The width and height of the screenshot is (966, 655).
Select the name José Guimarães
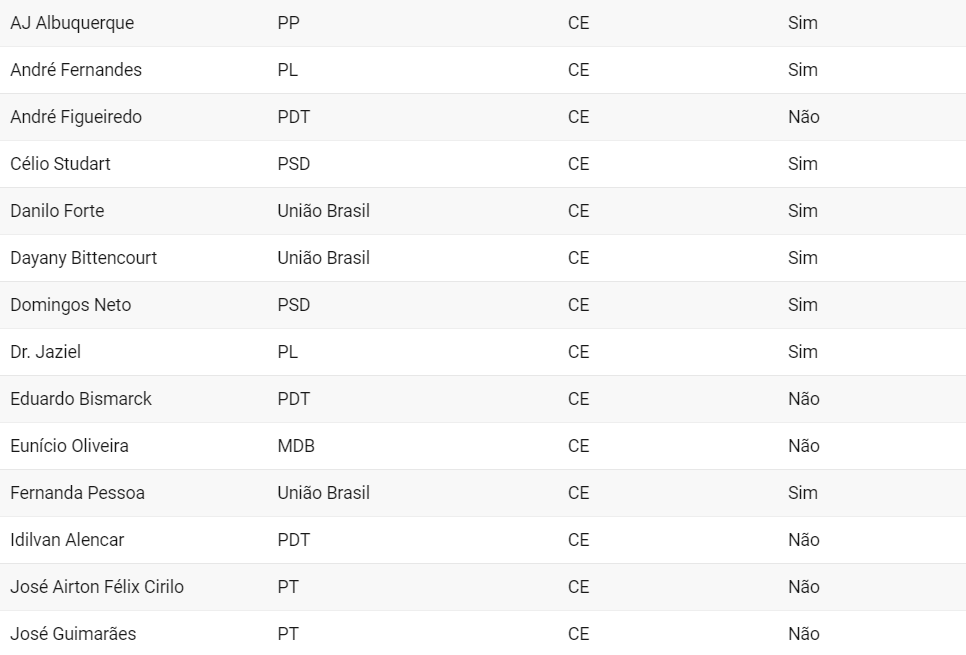pos(73,634)
